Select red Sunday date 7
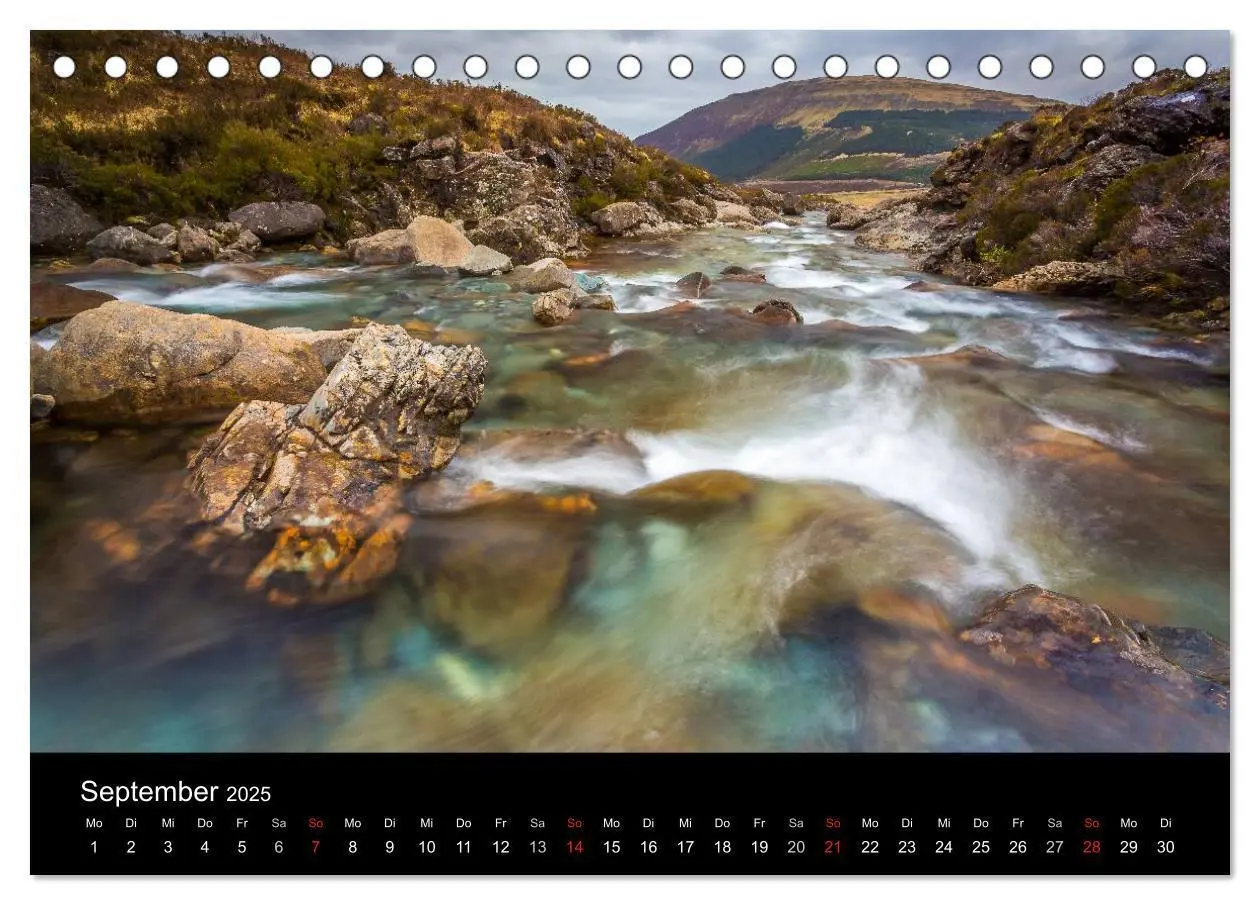The image size is (1260, 905). pos(316,847)
